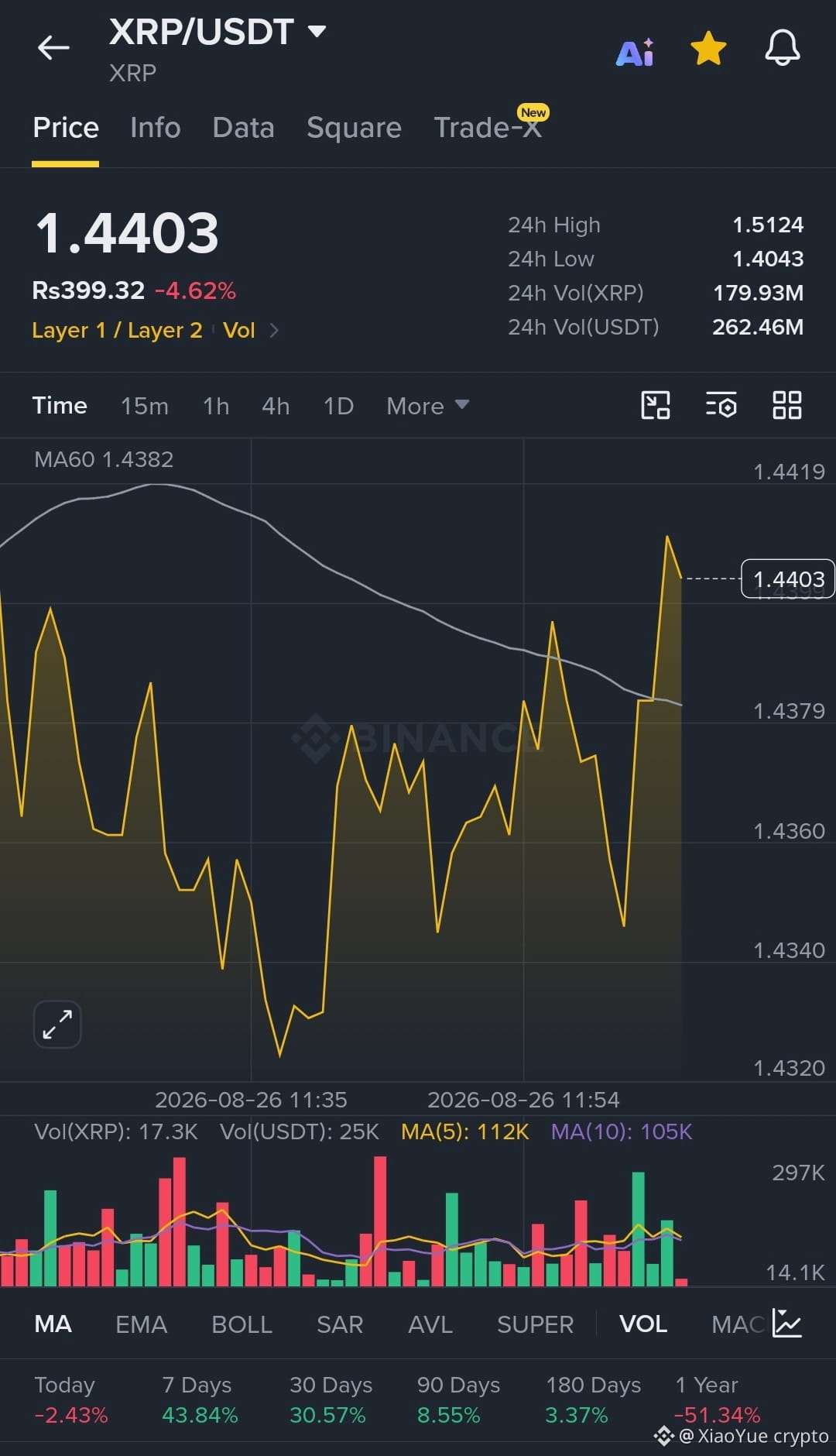
Task: Tap the 30 Days 30.57% performance
Action: (x=331, y=1400)
